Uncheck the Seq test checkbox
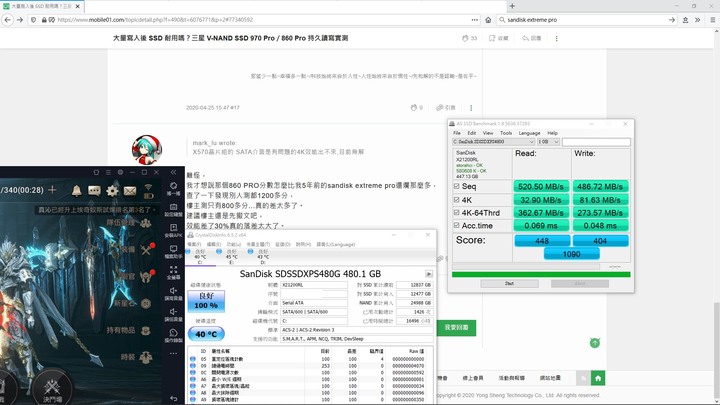Image resolution: width=720 pixels, height=405 pixels. (456, 186)
